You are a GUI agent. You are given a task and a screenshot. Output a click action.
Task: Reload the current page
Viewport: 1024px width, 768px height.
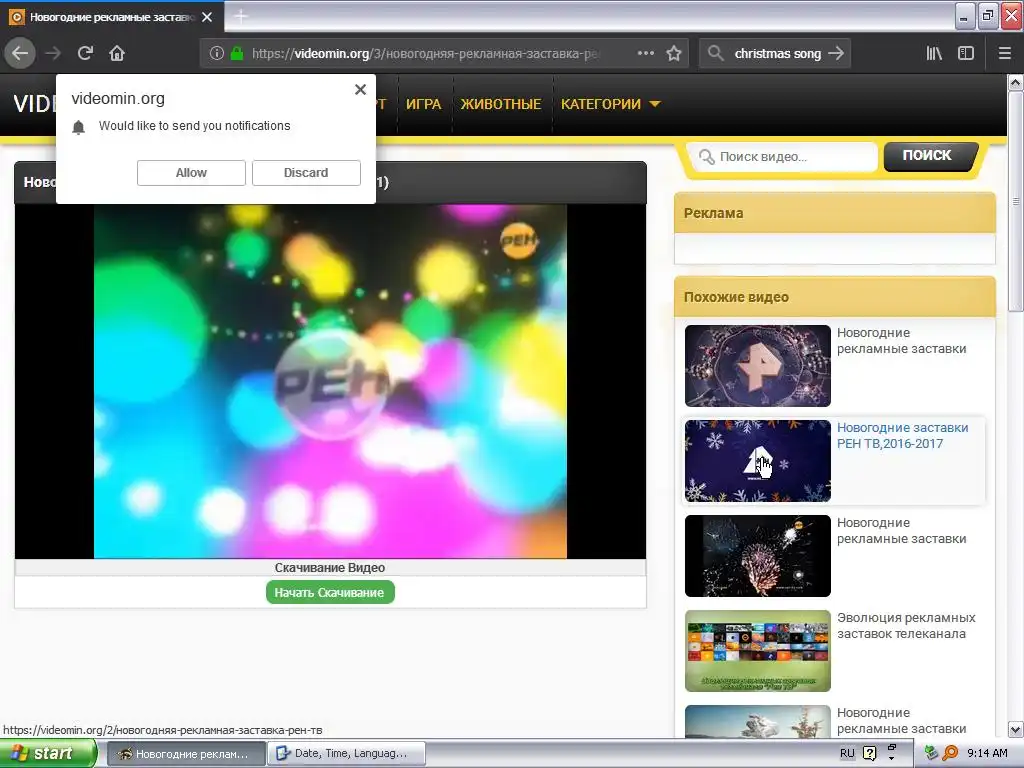point(85,54)
